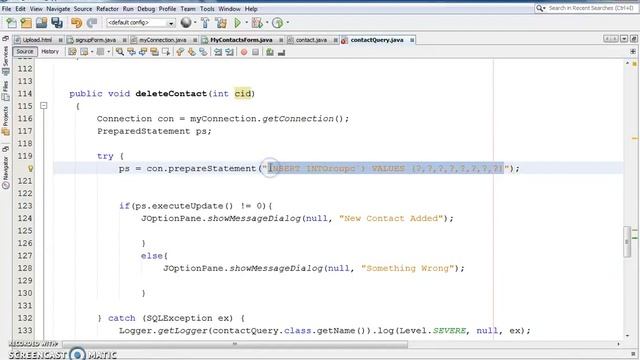
Task: Click the editor vertical scrollbar thumb
Action: click(627, 242)
